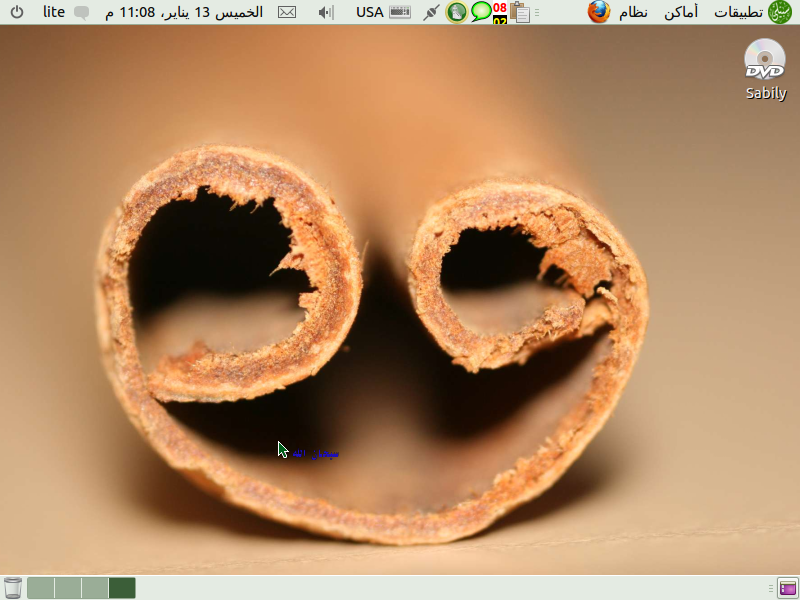Image resolution: width=800 pixels, height=600 pixels.
Task: Click the power session button
Action: pyautogui.click(x=17, y=12)
